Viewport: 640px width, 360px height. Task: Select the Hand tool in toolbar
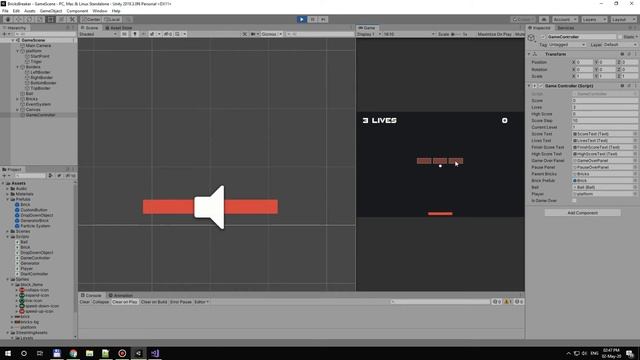pyautogui.click(x=7, y=19)
